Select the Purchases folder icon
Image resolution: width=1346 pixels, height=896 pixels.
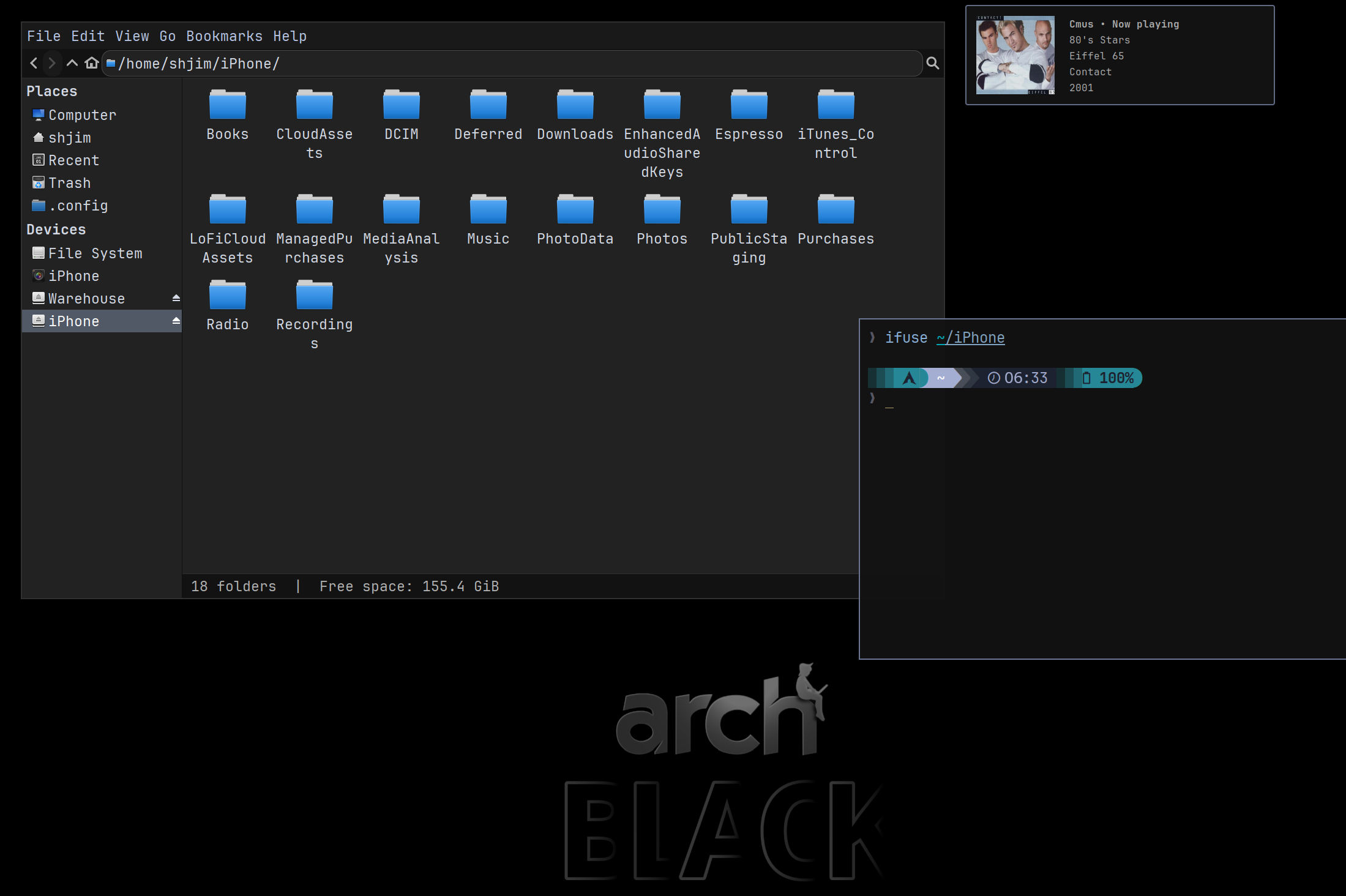836,209
